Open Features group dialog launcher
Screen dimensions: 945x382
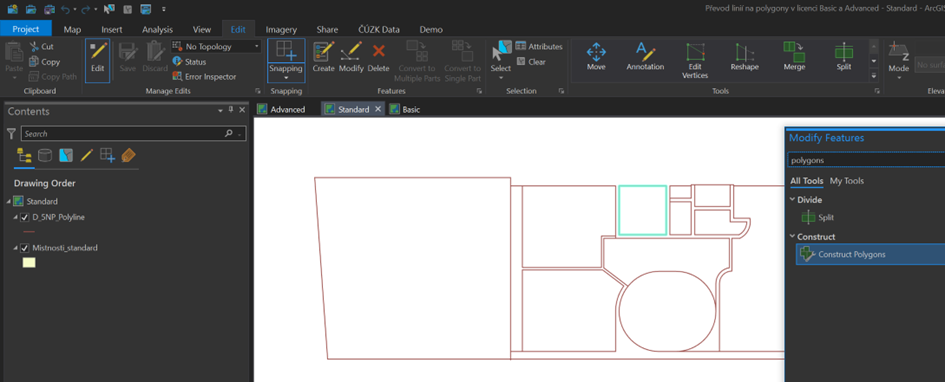click(480, 92)
